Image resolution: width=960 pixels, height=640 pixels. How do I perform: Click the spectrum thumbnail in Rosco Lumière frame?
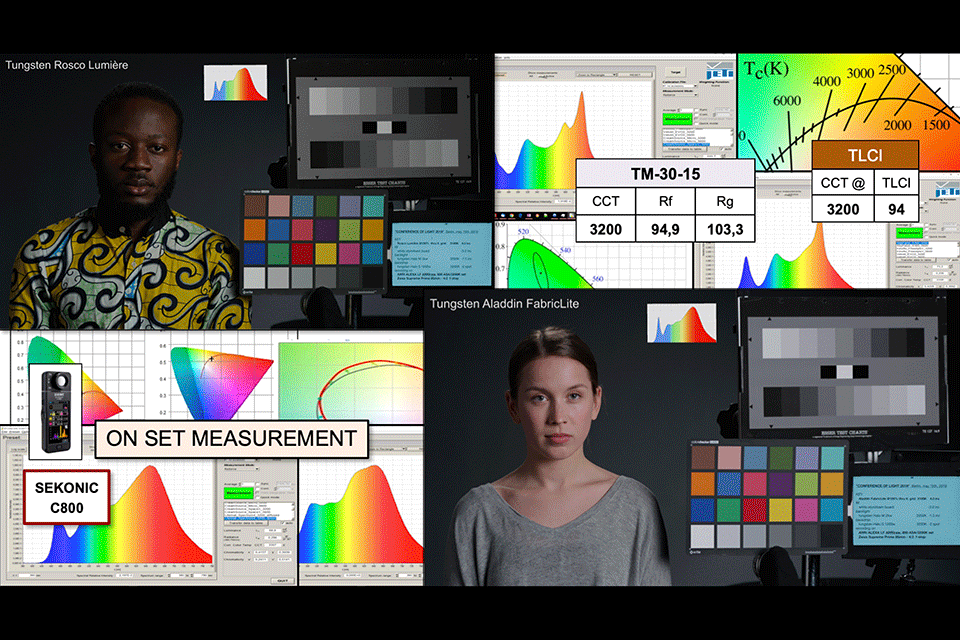[x=236, y=83]
